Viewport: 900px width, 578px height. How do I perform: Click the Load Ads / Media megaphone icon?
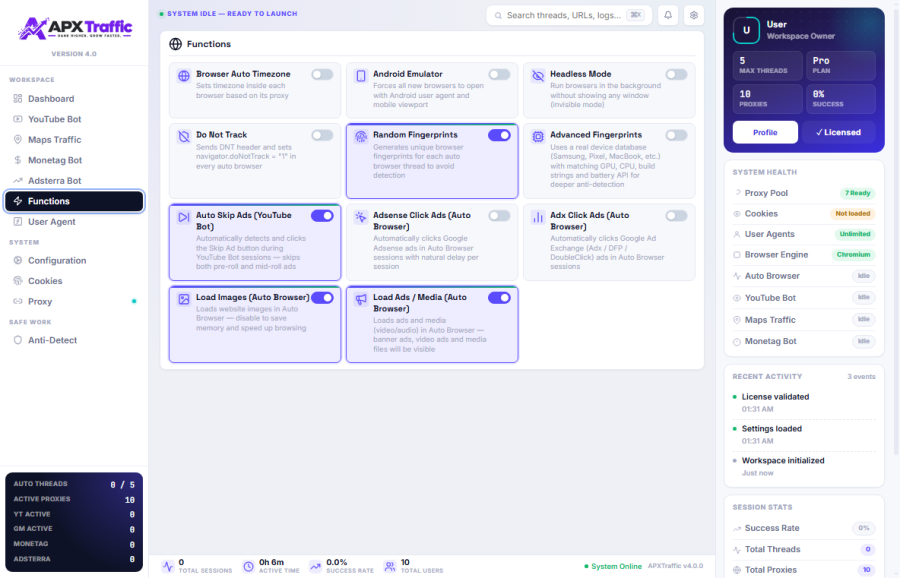pyautogui.click(x=360, y=299)
